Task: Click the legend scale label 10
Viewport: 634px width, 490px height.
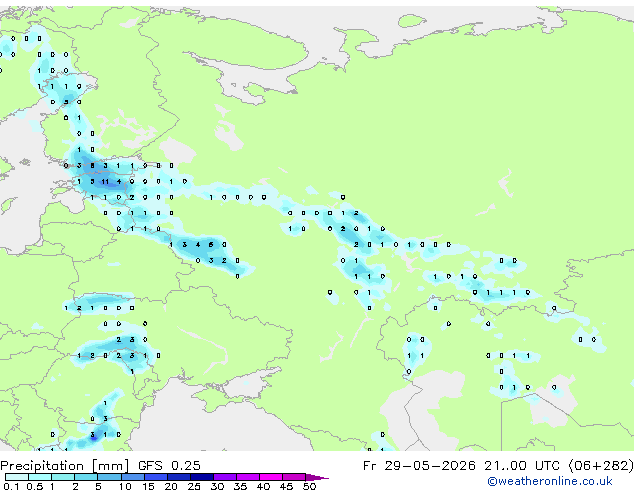Action: click(x=125, y=486)
